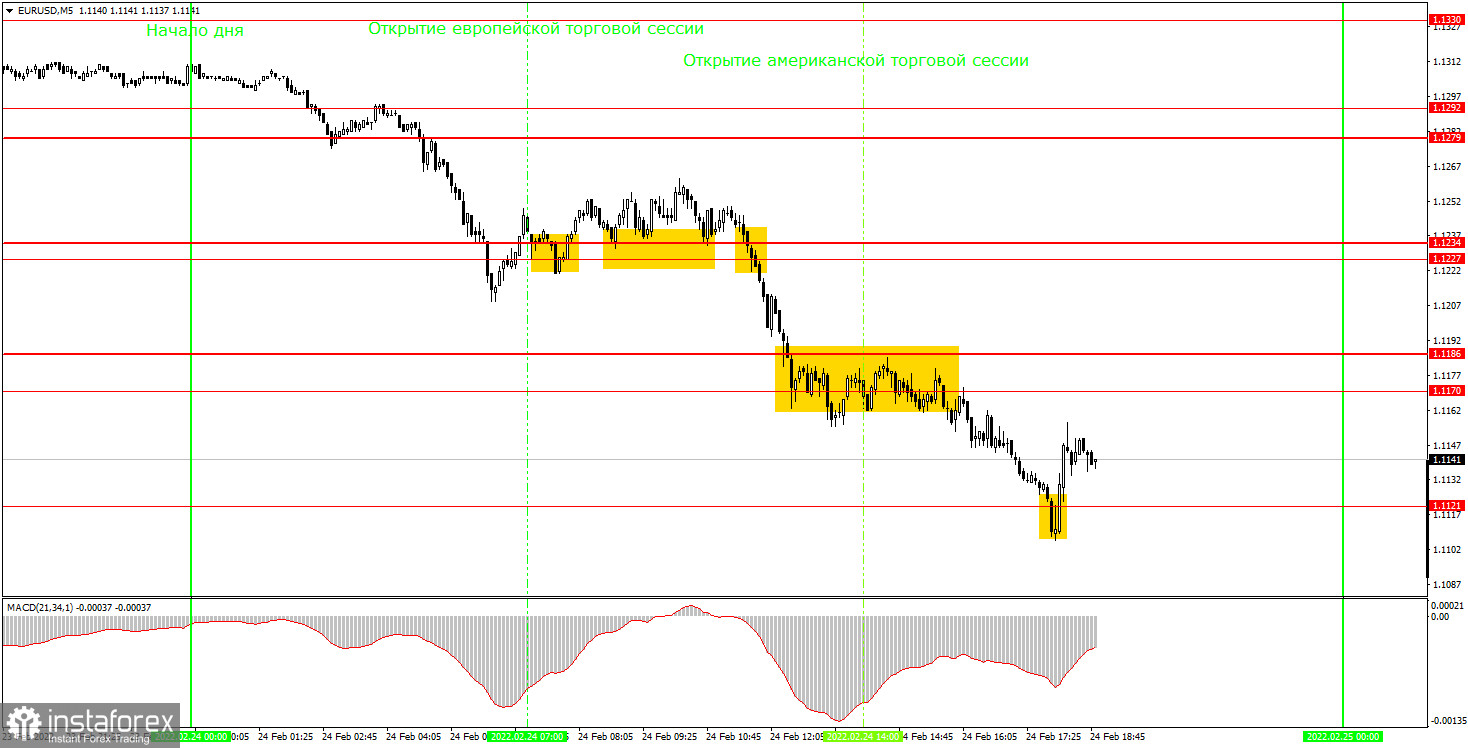Click the 2022.02.24 14:00 green time marker
This screenshot has height=748, width=1468.
click(863, 736)
